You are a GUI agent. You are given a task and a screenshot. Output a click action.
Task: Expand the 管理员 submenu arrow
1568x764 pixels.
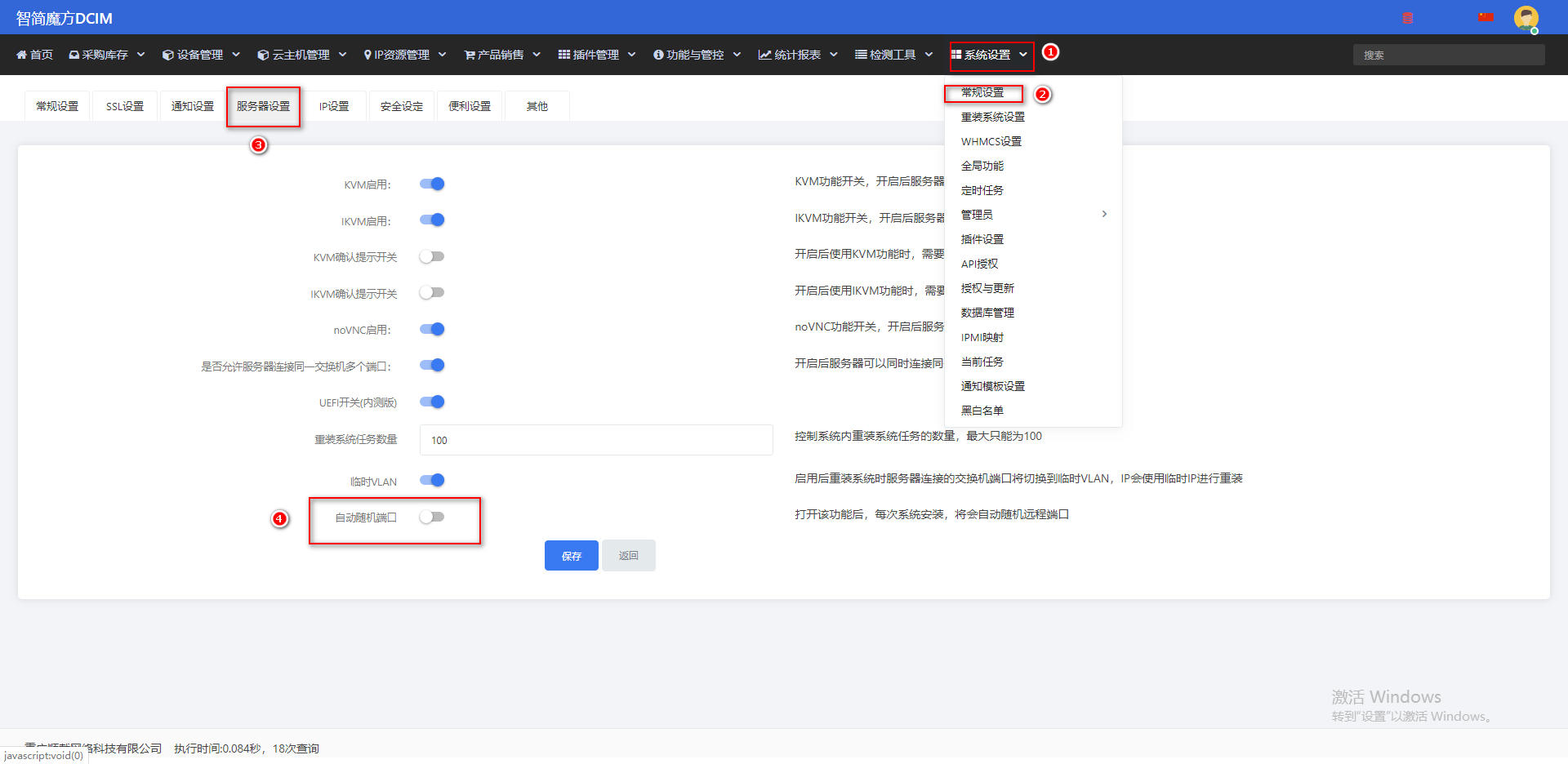[1104, 214]
